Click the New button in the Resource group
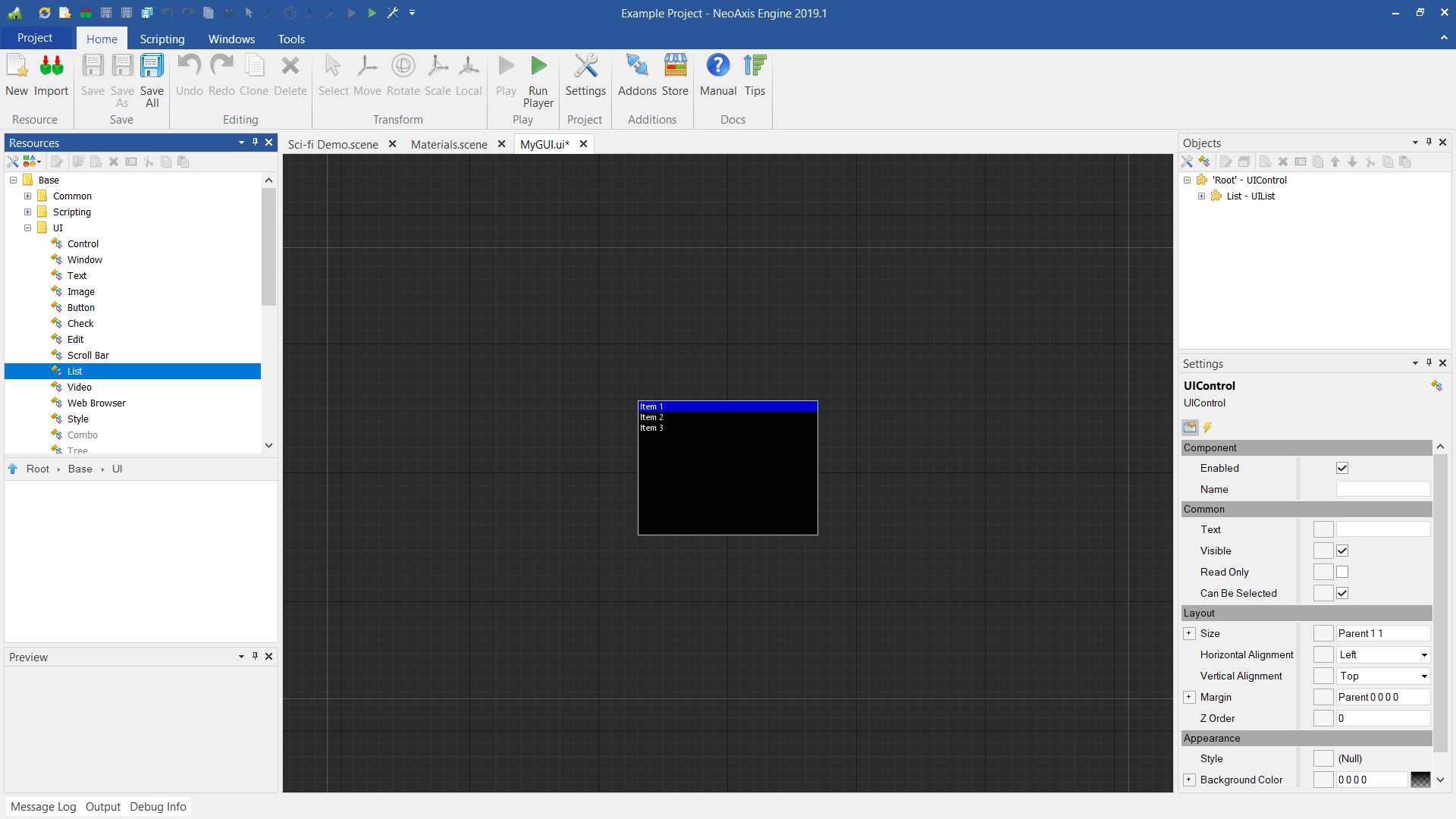Viewport: 1456px width, 819px height. [x=17, y=76]
